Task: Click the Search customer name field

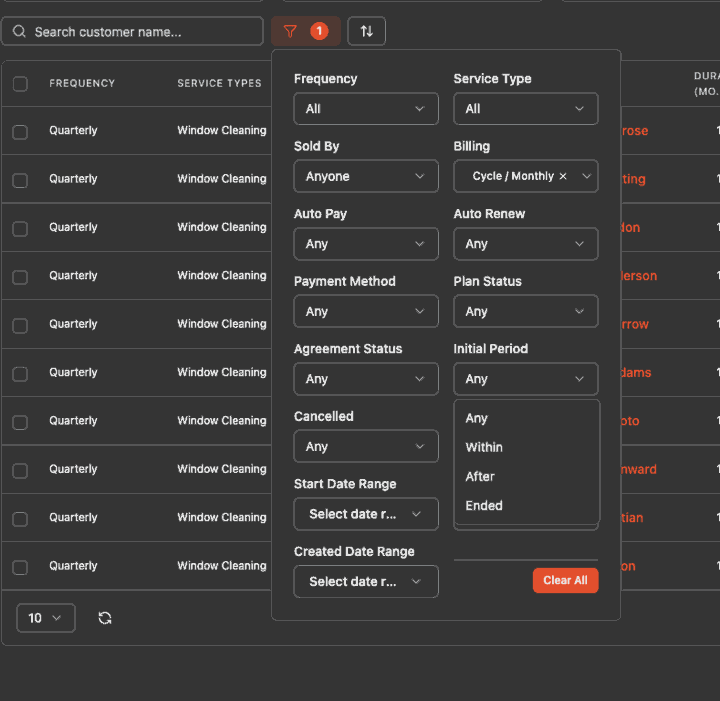Action: tap(133, 31)
